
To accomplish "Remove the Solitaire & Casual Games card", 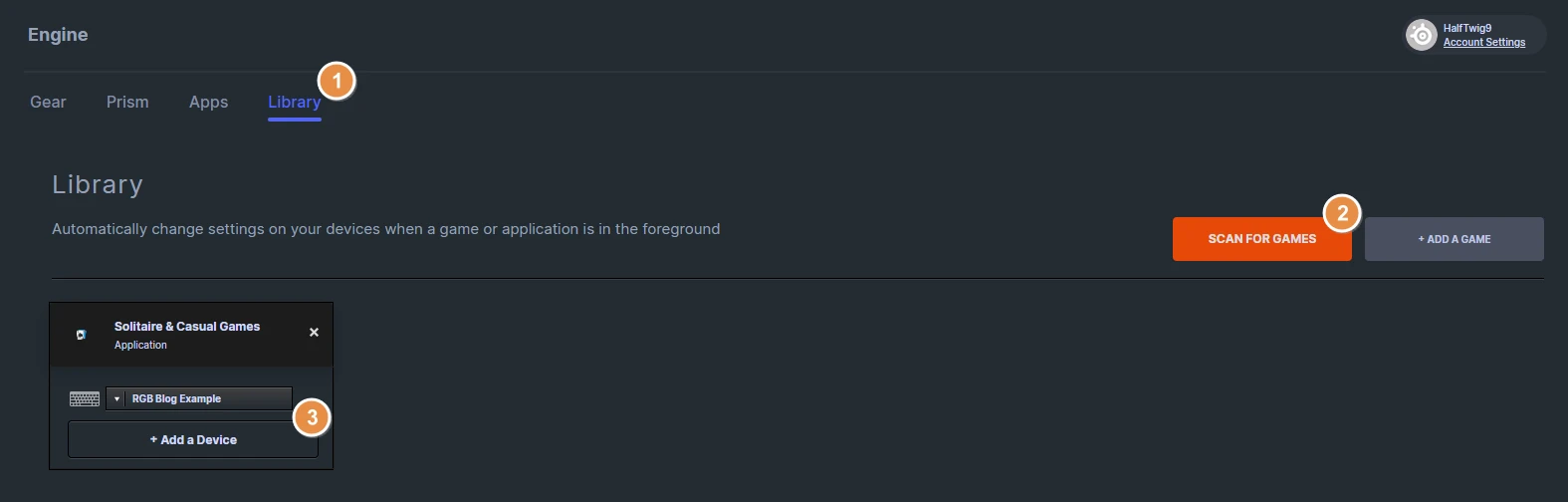I will coord(314,333).
